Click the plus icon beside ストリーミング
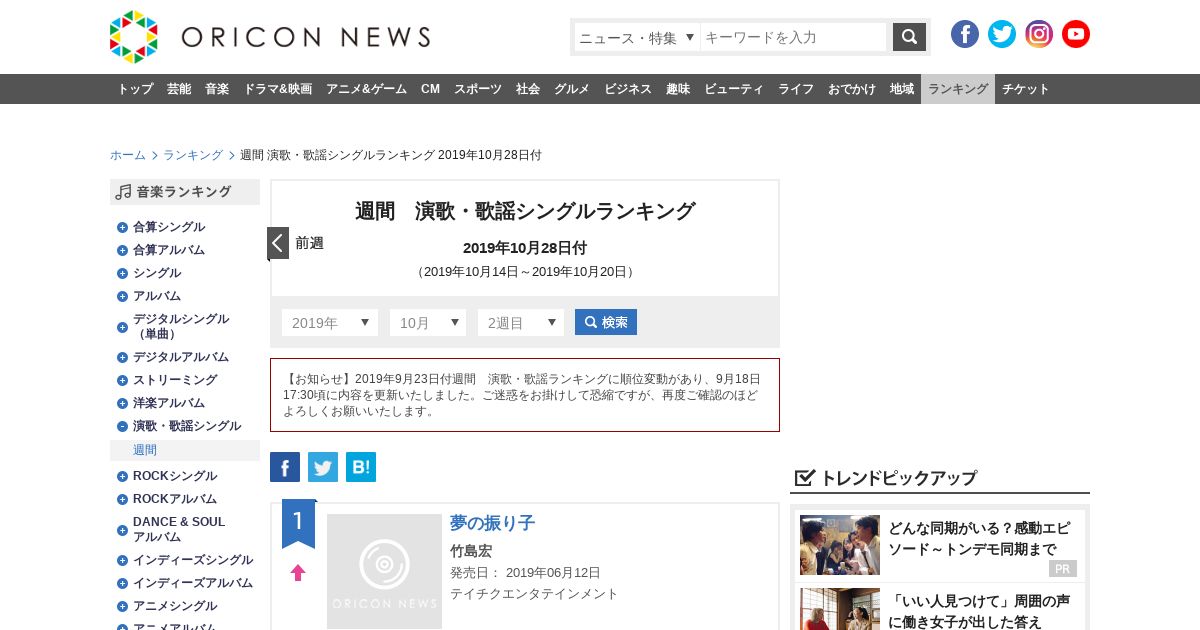The width and height of the screenshot is (1200, 630). pos(122,380)
